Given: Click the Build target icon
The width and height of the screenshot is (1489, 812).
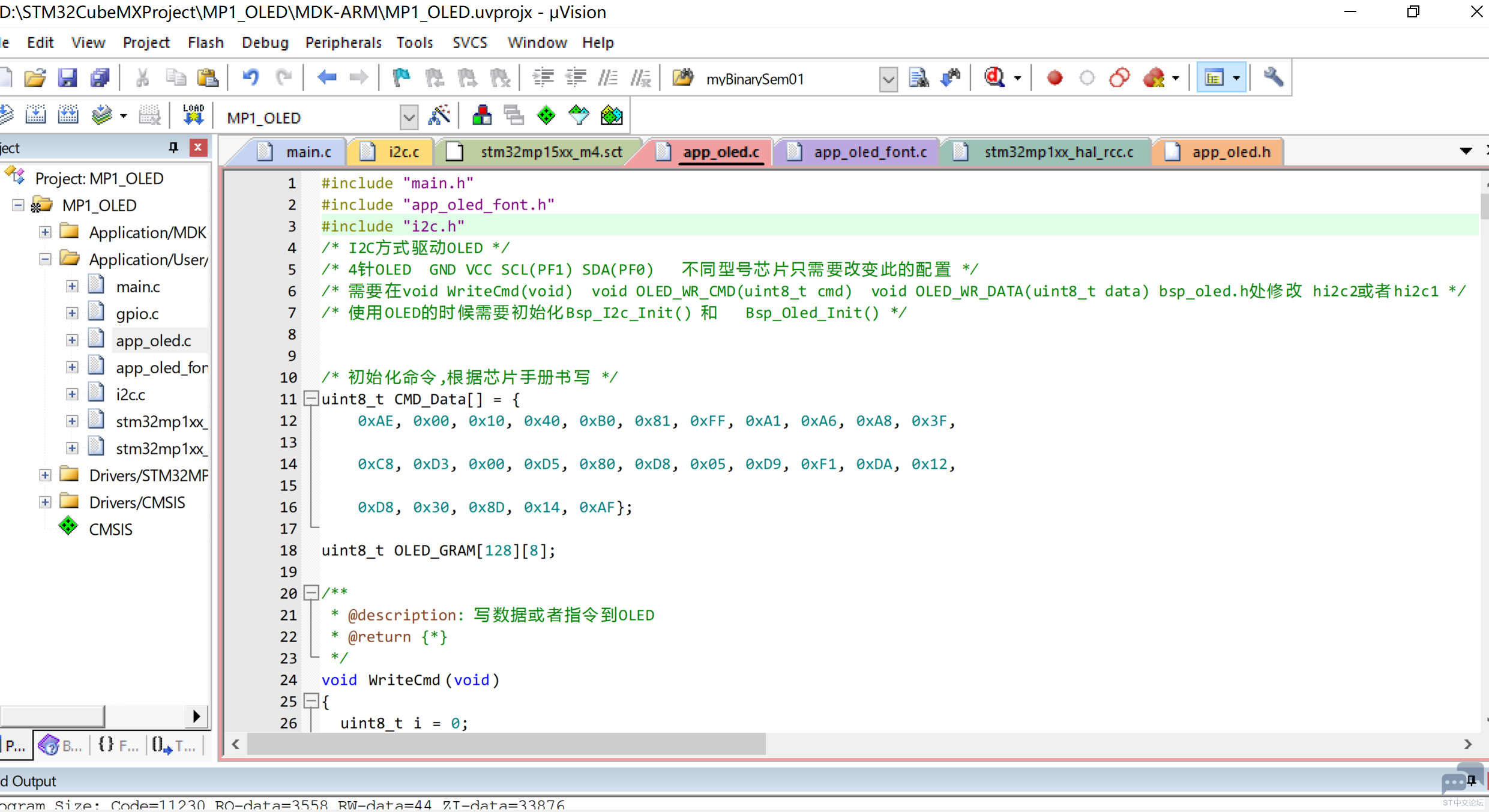Looking at the screenshot, I should [35, 115].
